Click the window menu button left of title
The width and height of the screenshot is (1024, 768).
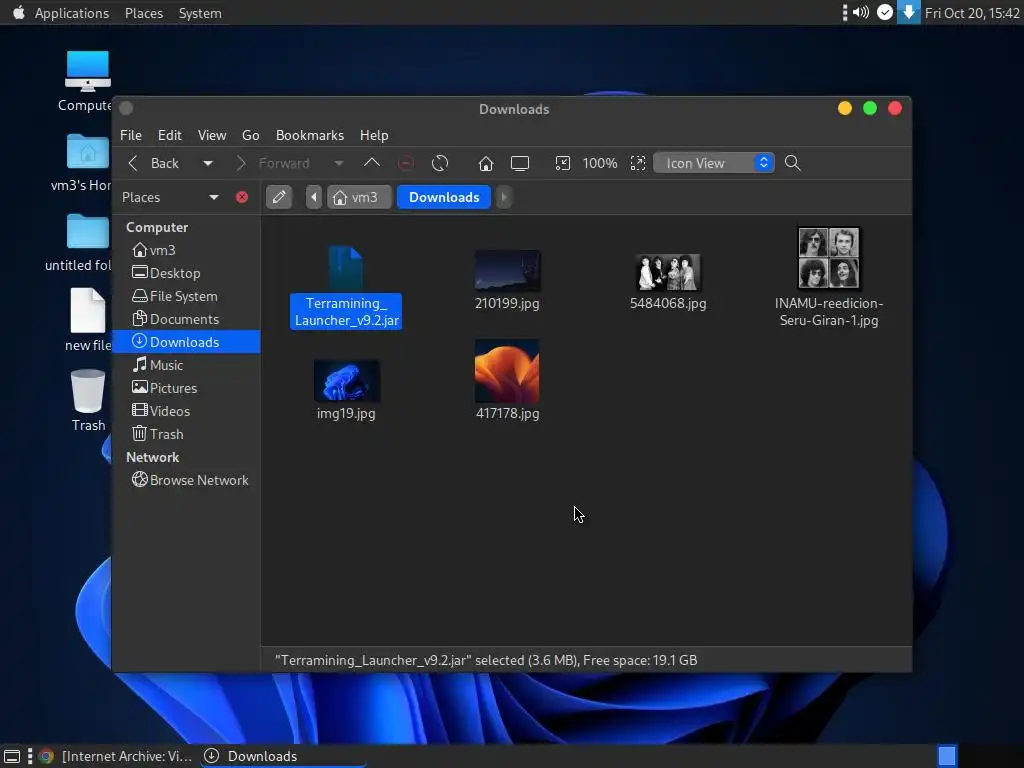pos(127,108)
